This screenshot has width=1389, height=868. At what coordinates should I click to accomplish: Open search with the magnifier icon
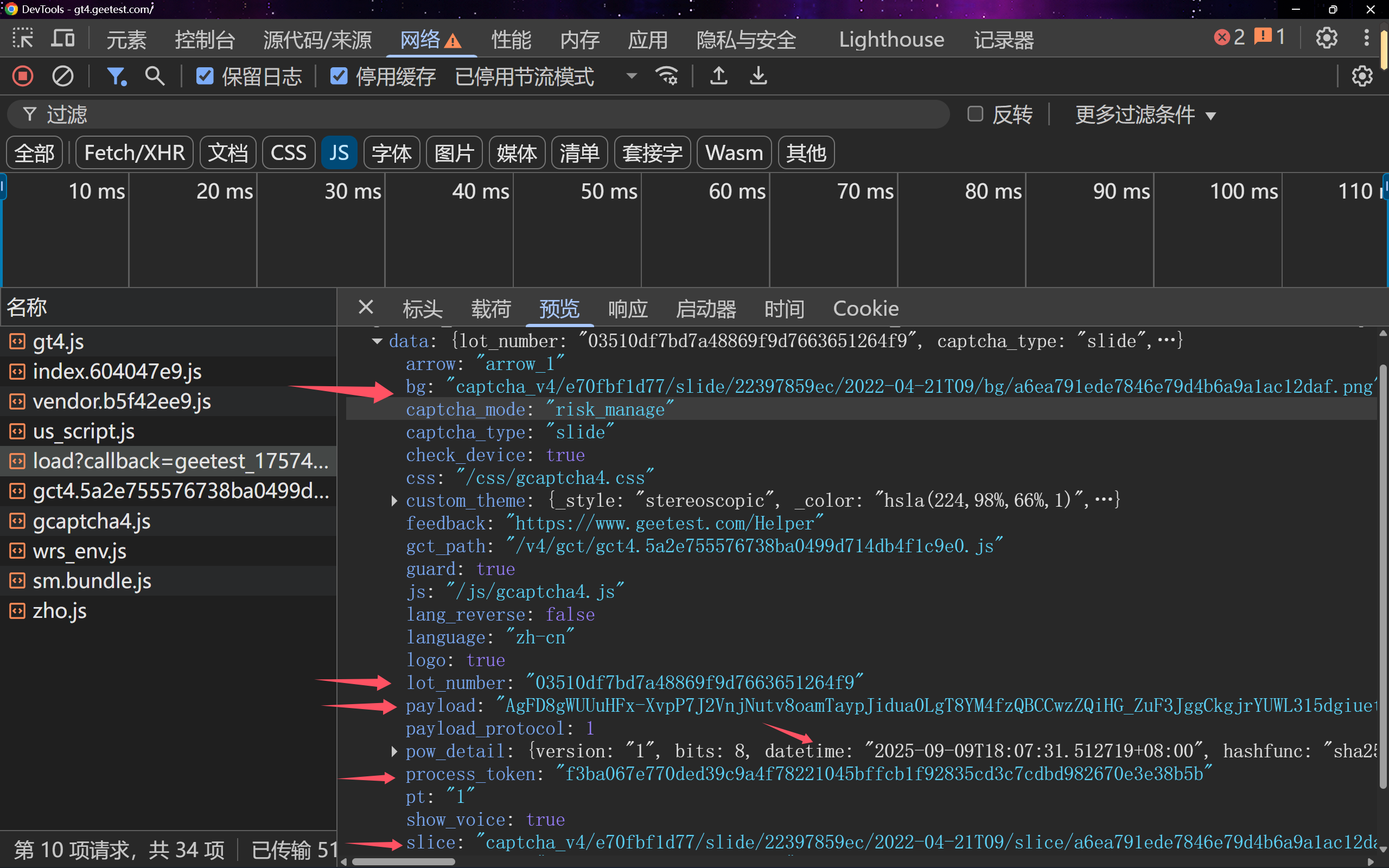pyautogui.click(x=155, y=76)
